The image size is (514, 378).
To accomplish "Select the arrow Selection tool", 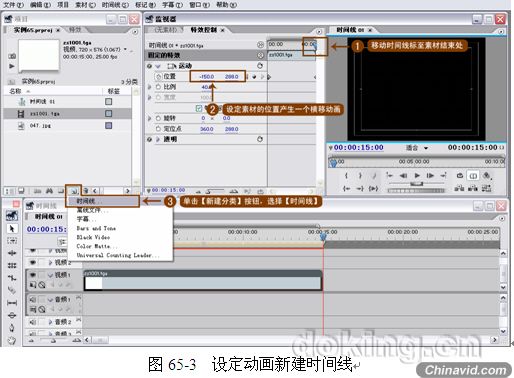I will pos(12,229).
